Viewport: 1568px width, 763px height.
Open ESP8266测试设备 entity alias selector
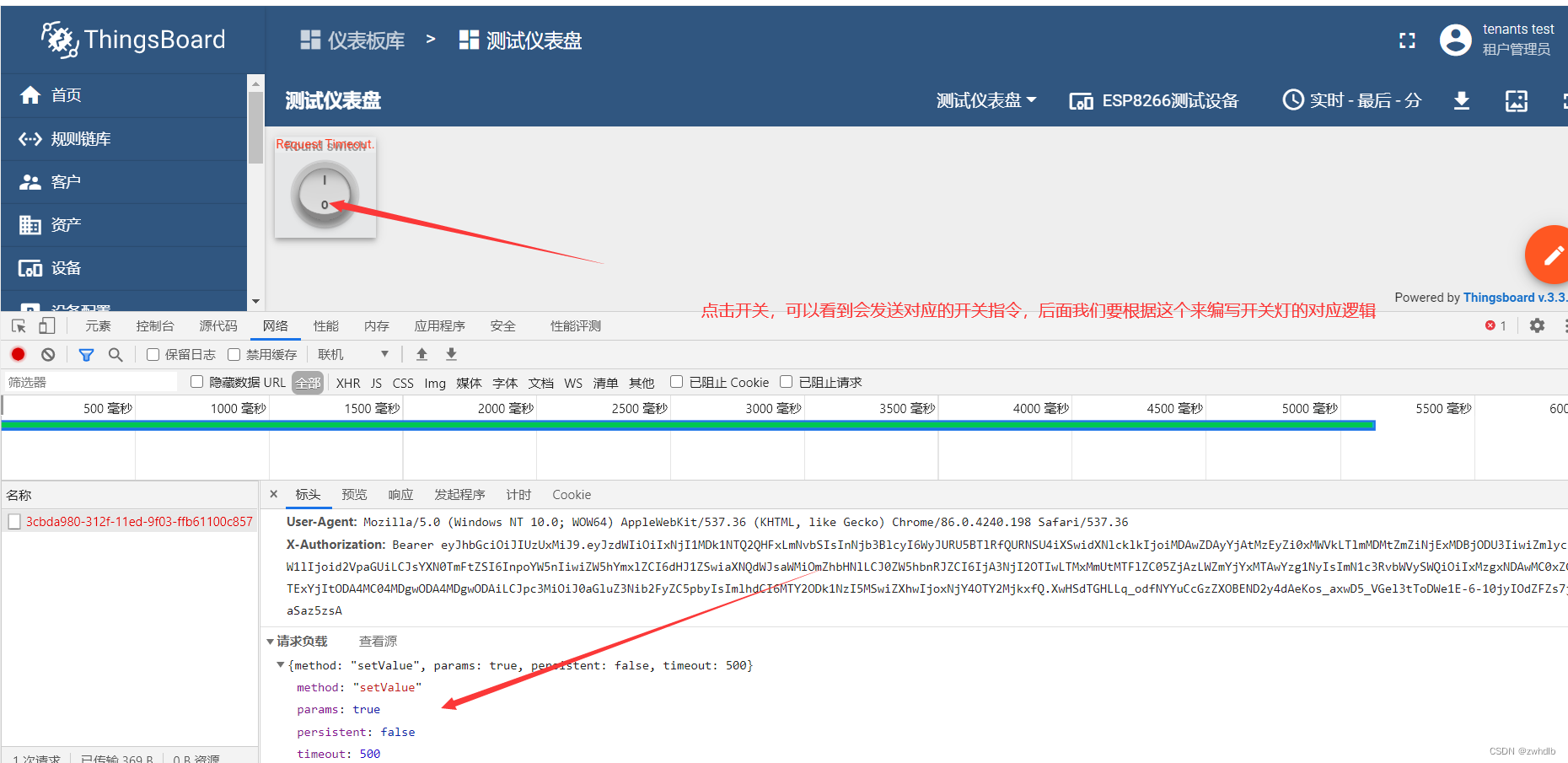[1153, 101]
